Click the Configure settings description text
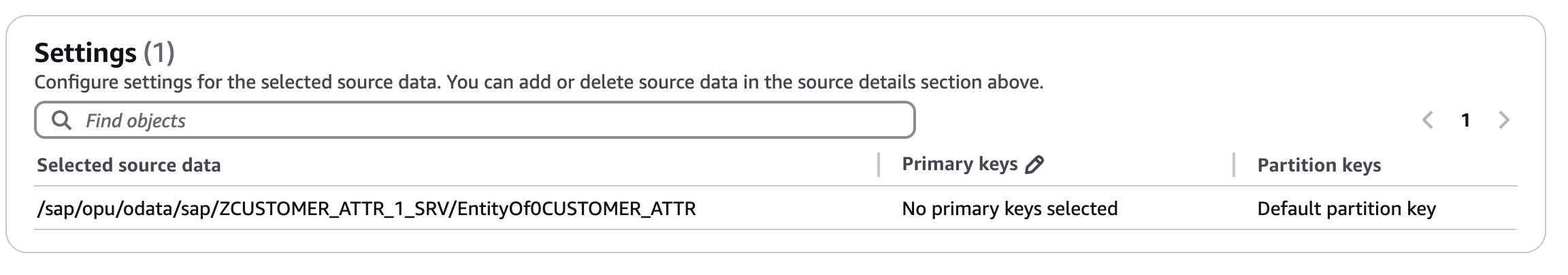Image resolution: width=1568 pixels, height=275 pixels. [x=538, y=82]
